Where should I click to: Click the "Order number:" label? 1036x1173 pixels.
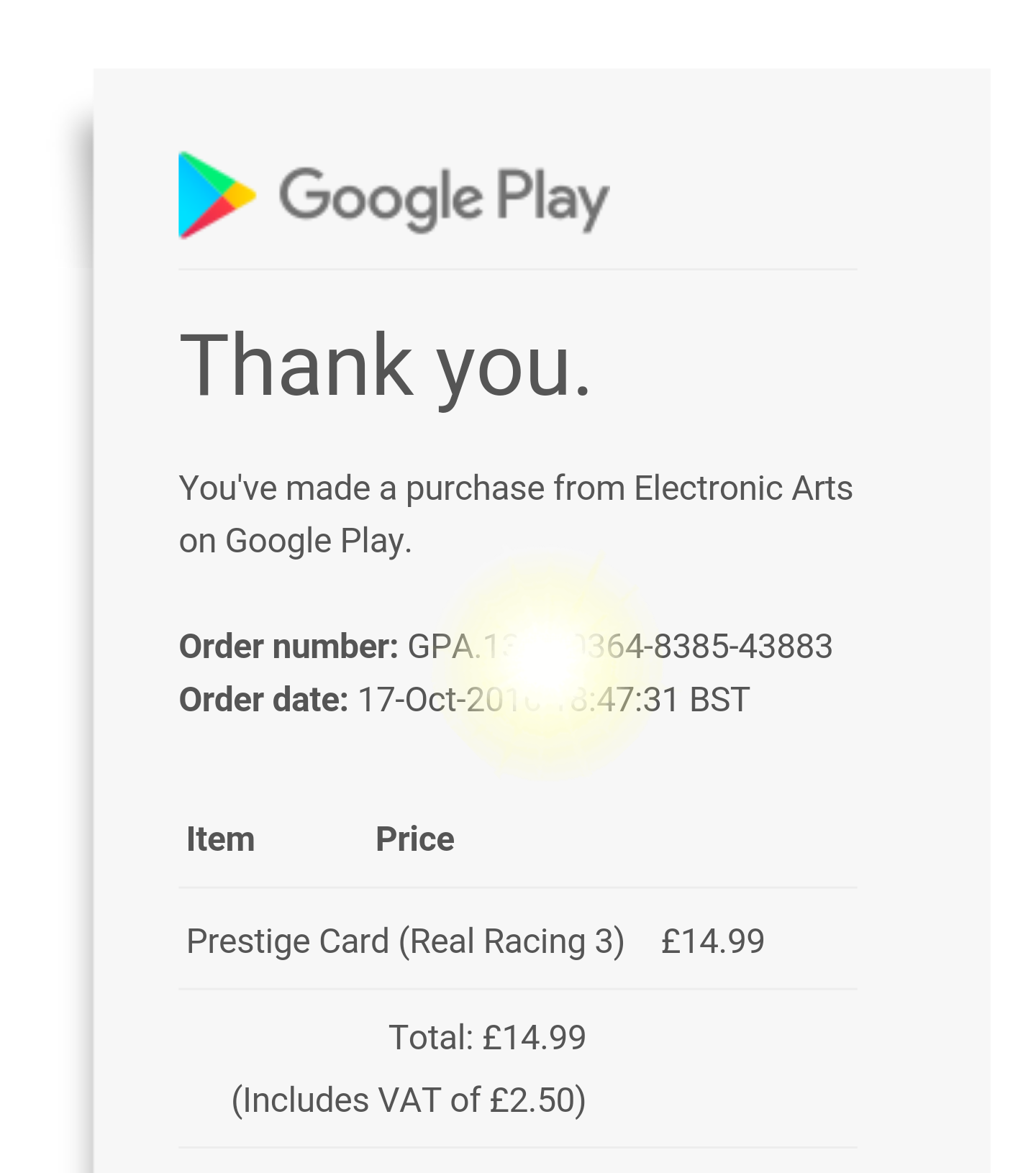pos(288,646)
